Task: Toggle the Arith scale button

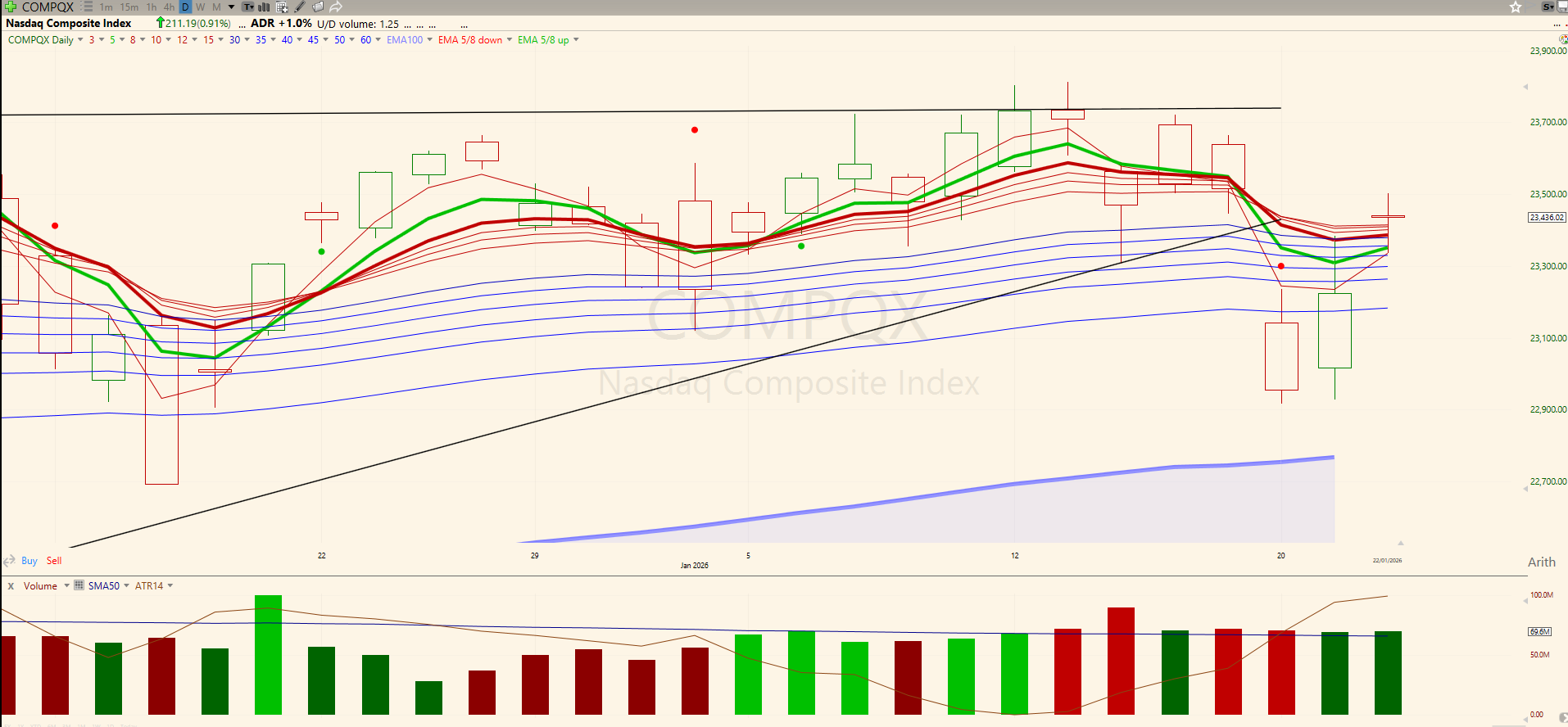Action: point(1541,562)
